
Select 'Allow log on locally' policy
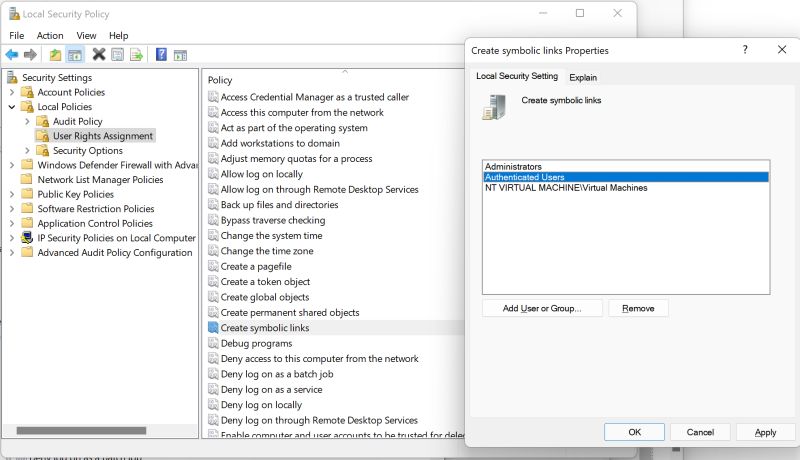tap(262, 174)
